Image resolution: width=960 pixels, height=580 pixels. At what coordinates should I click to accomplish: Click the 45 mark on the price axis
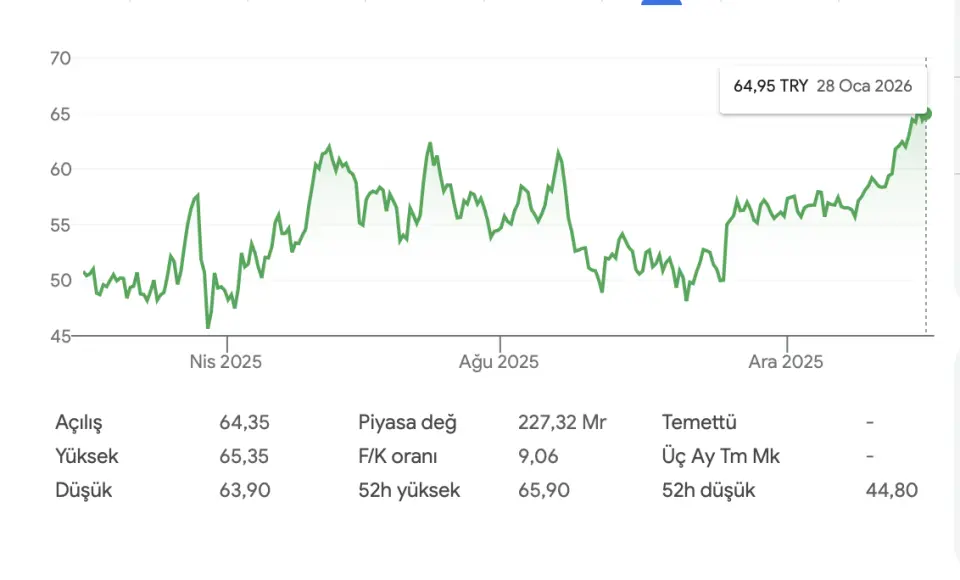coord(60,336)
